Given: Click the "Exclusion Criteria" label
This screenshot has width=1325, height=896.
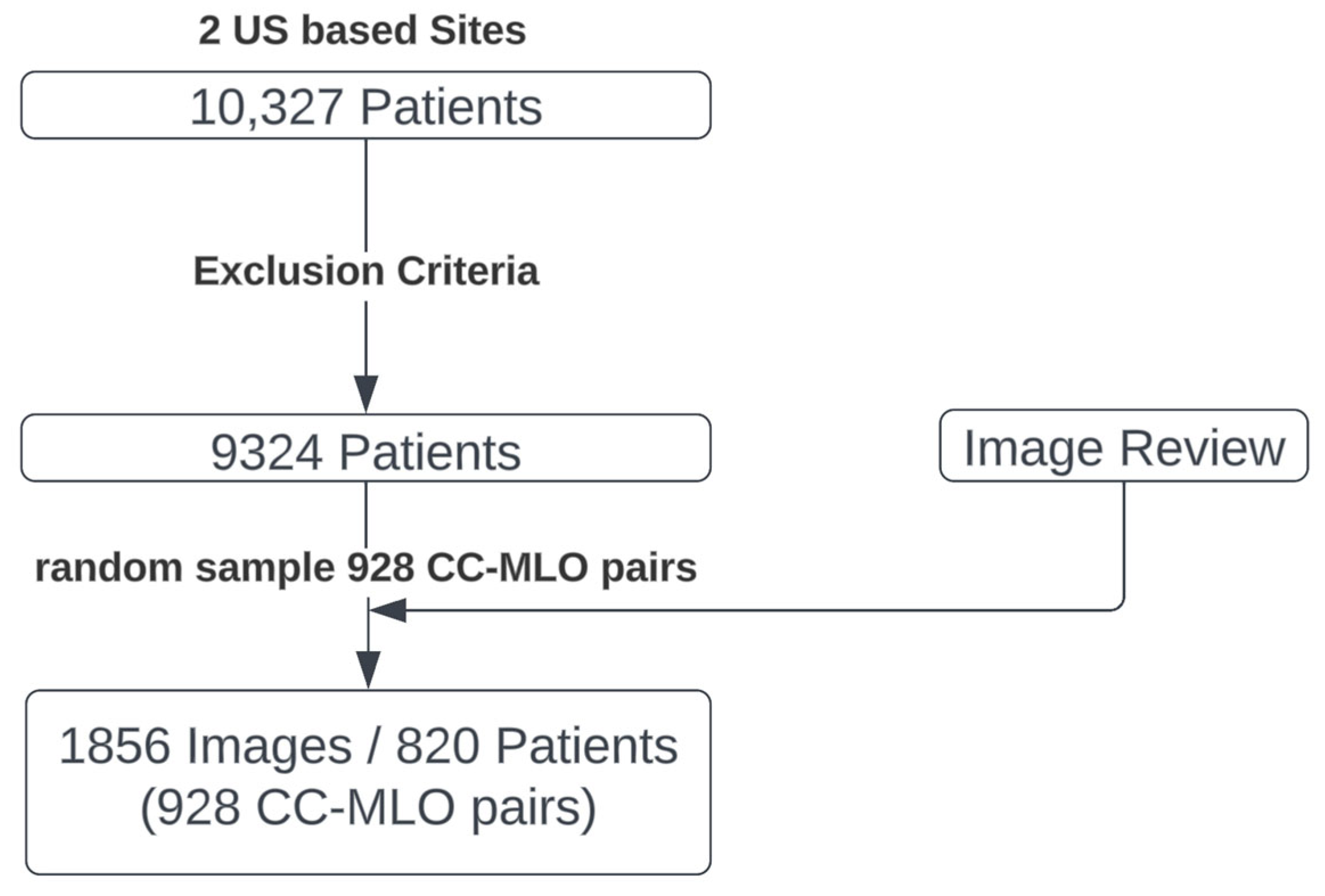Looking at the screenshot, I should [366, 272].
